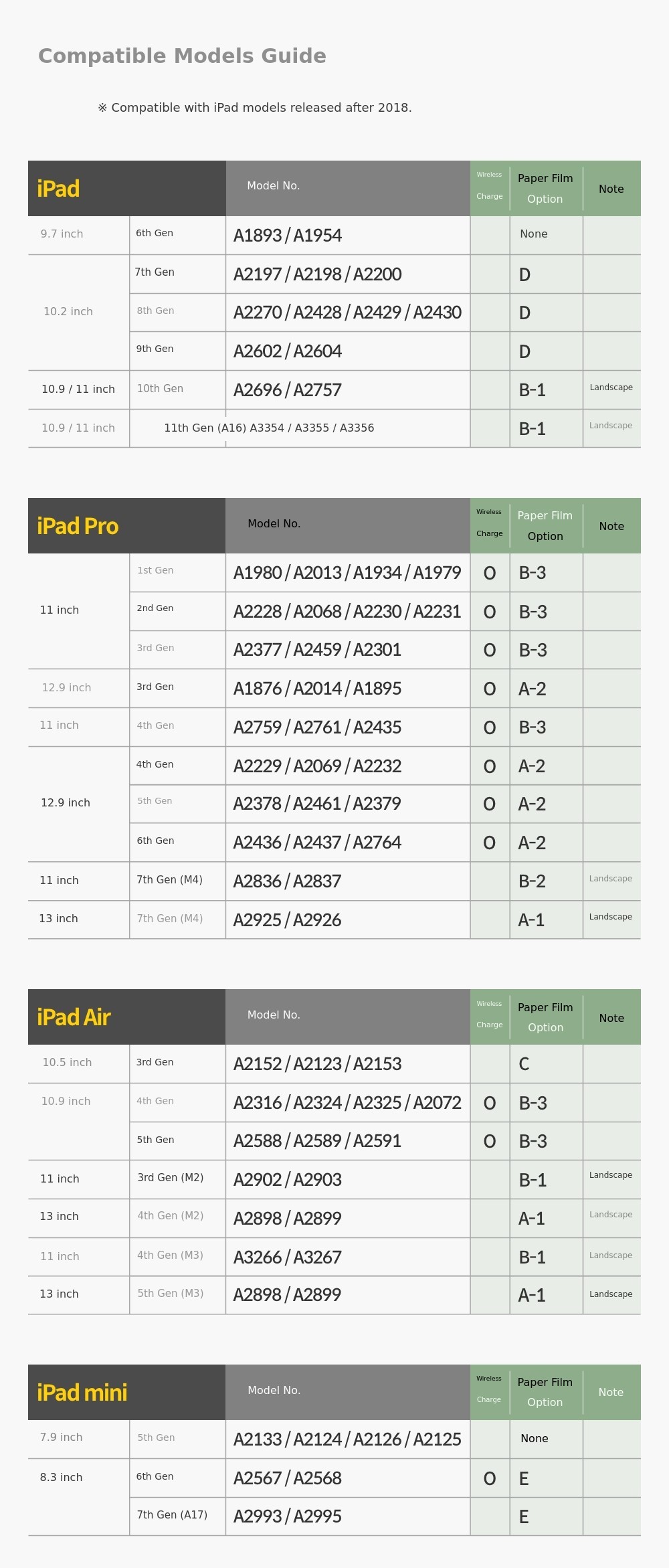This screenshot has height=1568, width=669.
Task: Click the Compatible Models Guide title
Action: pos(182,56)
